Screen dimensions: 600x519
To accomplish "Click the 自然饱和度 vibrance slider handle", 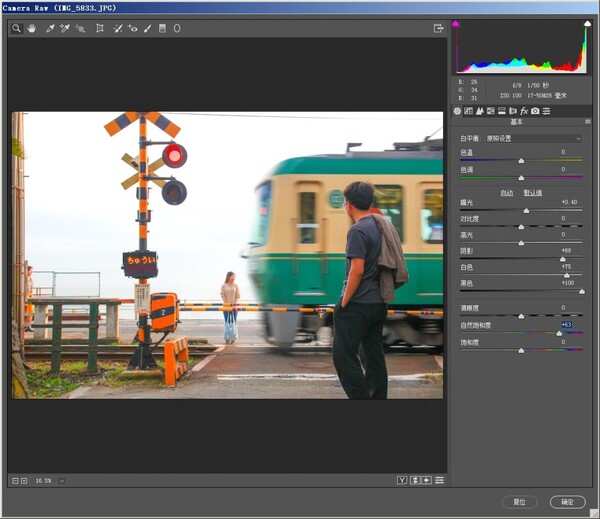I will click(559, 333).
